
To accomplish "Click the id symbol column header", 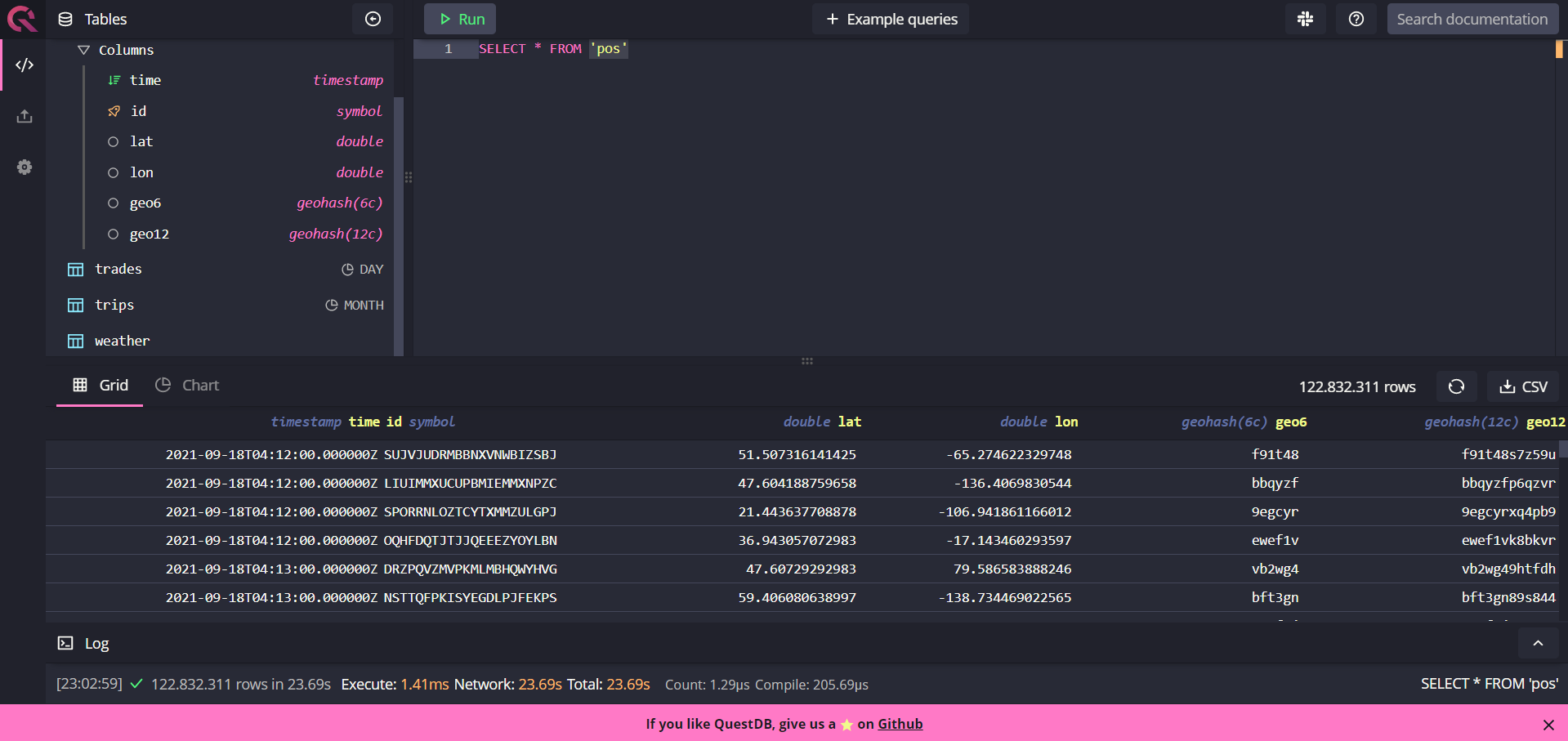I will (420, 422).
